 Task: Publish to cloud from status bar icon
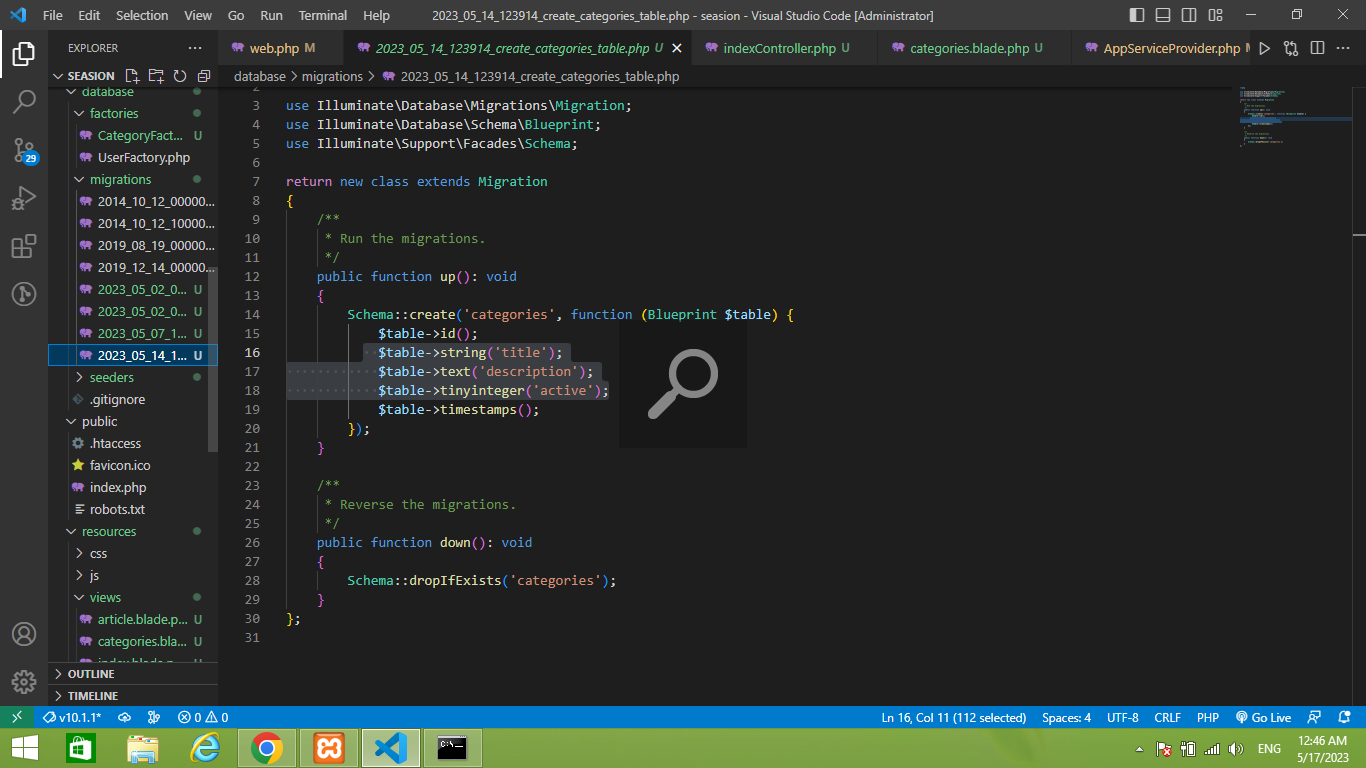pyautogui.click(x=125, y=717)
